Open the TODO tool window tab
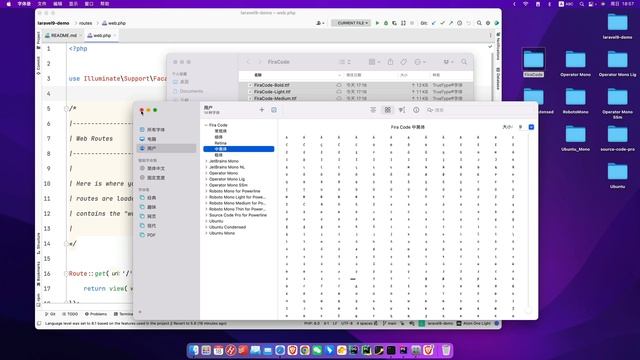640x360 pixels. pyautogui.click(x=70, y=314)
